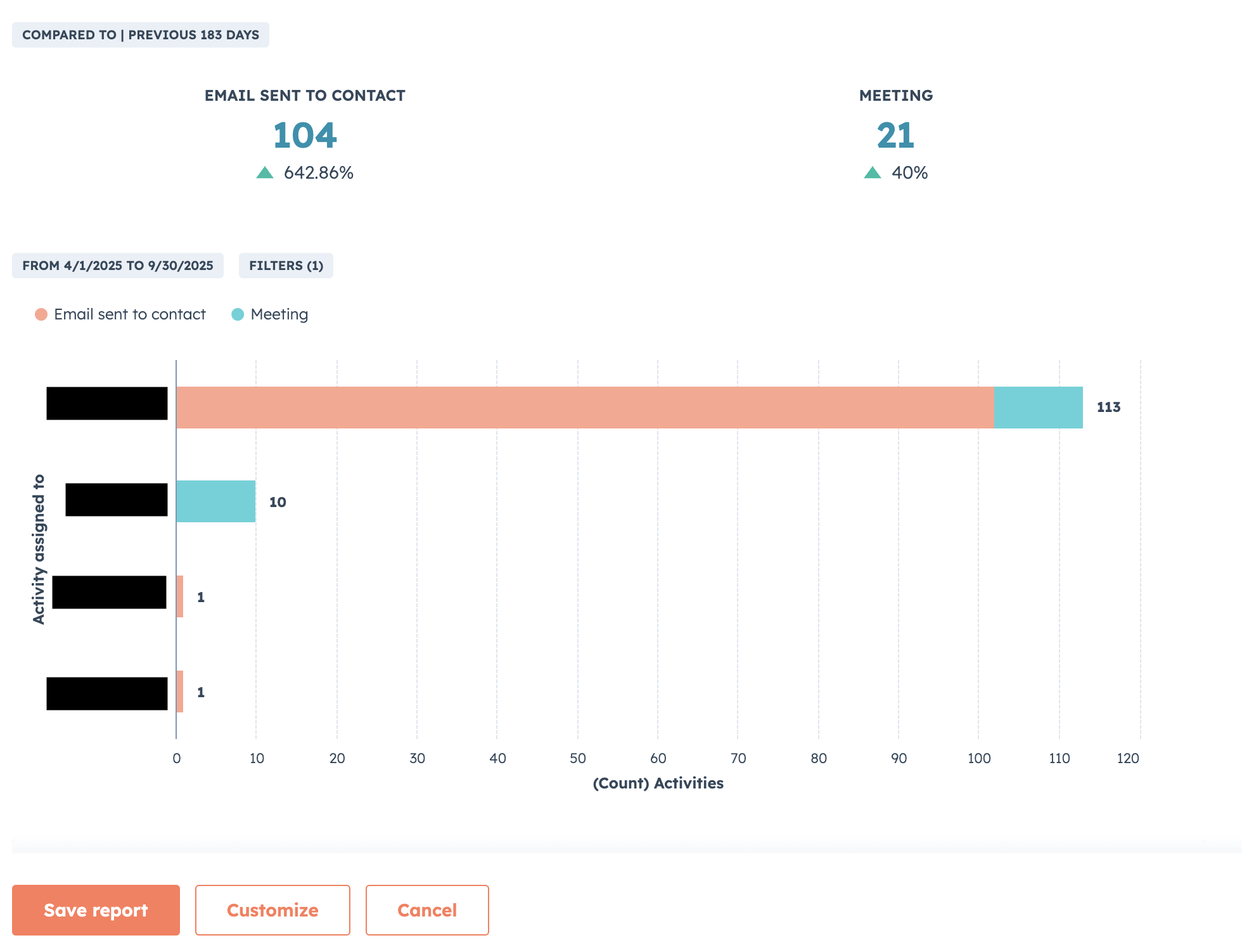Image resolution: width=1242 pixels, height=952 pixels.
Task: Click the Compared to previous 183 days badge
Action: [x=141, y=35]
